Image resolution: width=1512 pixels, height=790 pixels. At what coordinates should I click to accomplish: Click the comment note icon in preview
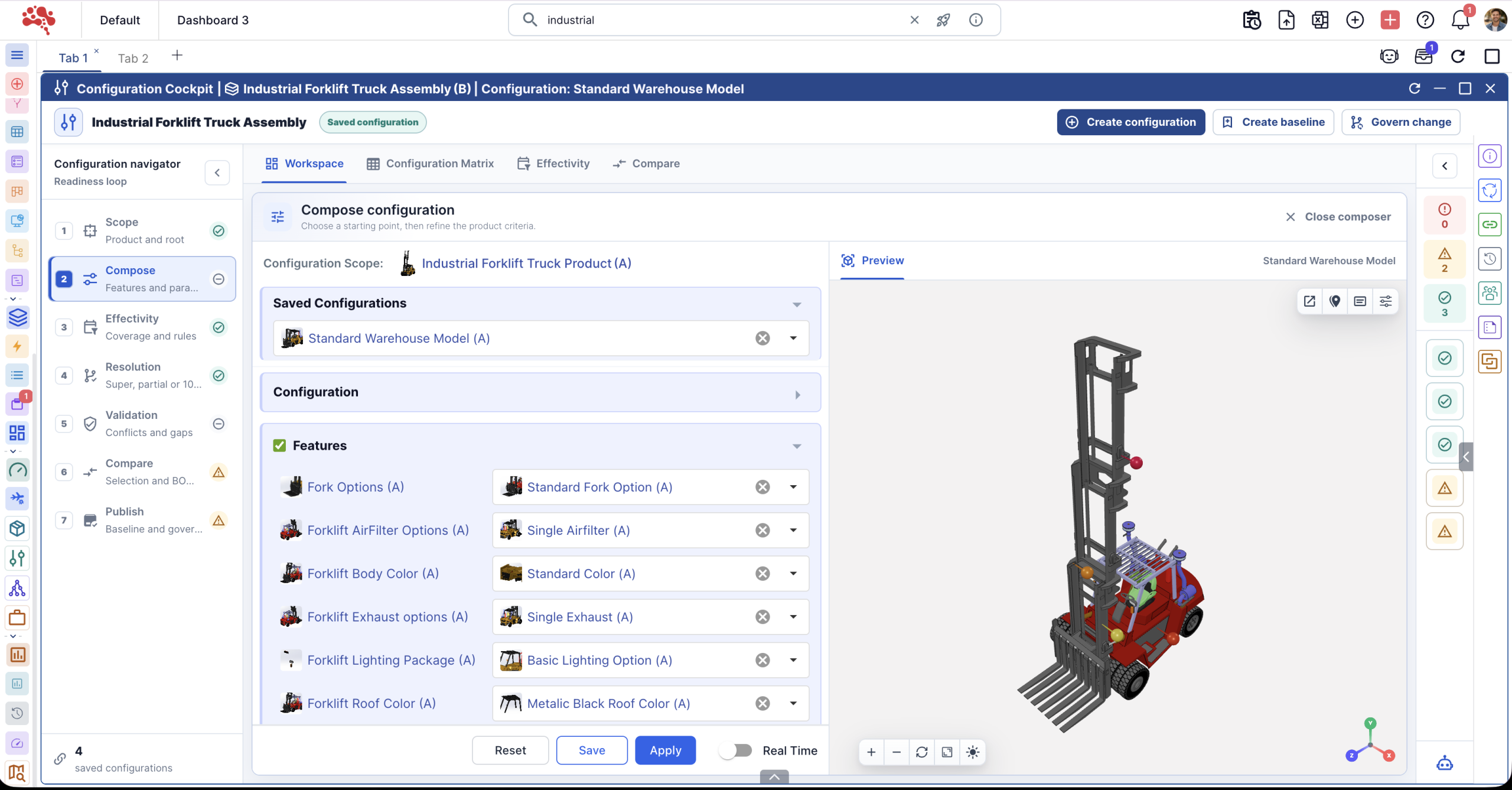[1360, 301]
